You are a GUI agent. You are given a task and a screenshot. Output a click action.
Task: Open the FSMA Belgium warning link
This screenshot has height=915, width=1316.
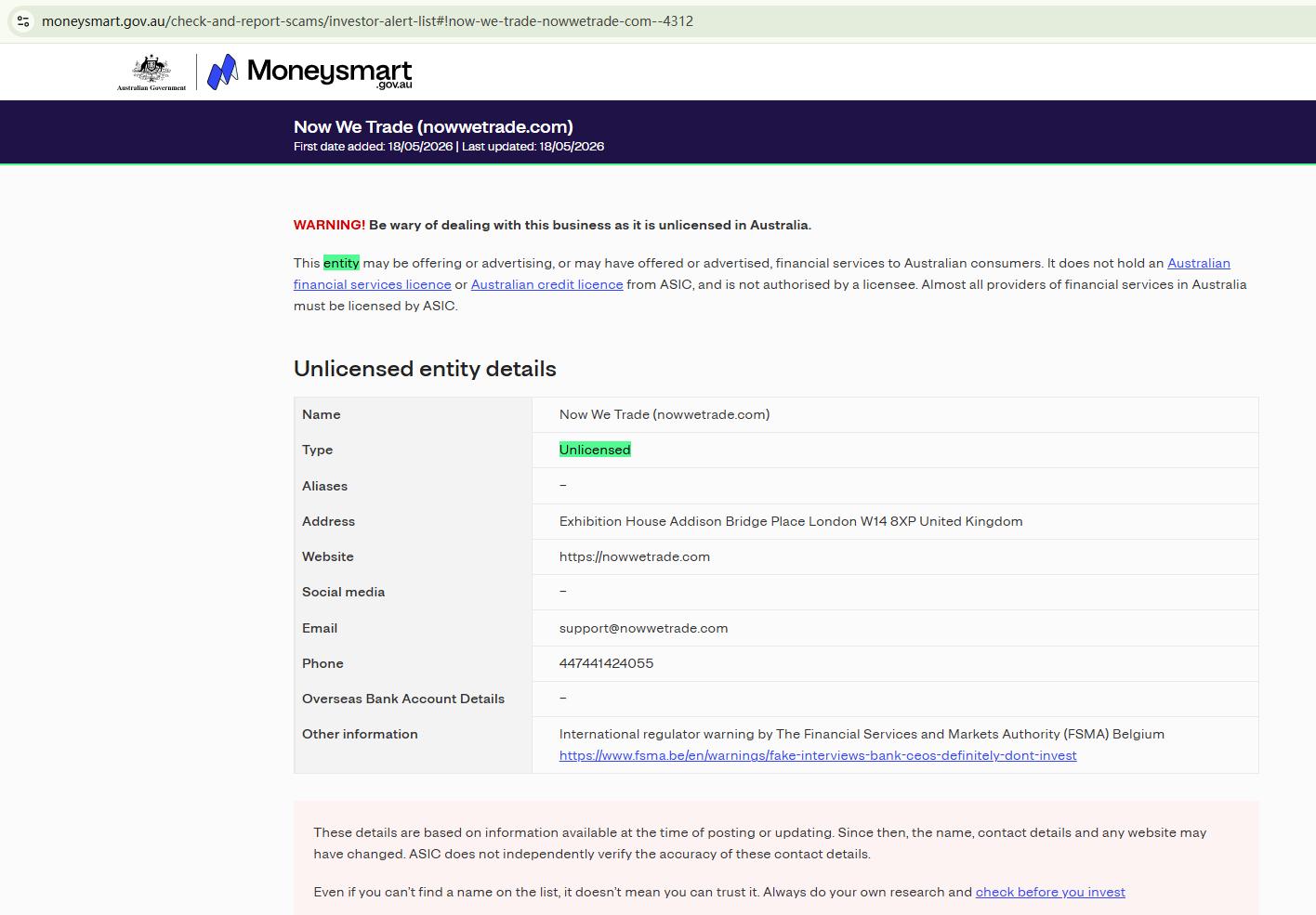(x=818, y=755)
